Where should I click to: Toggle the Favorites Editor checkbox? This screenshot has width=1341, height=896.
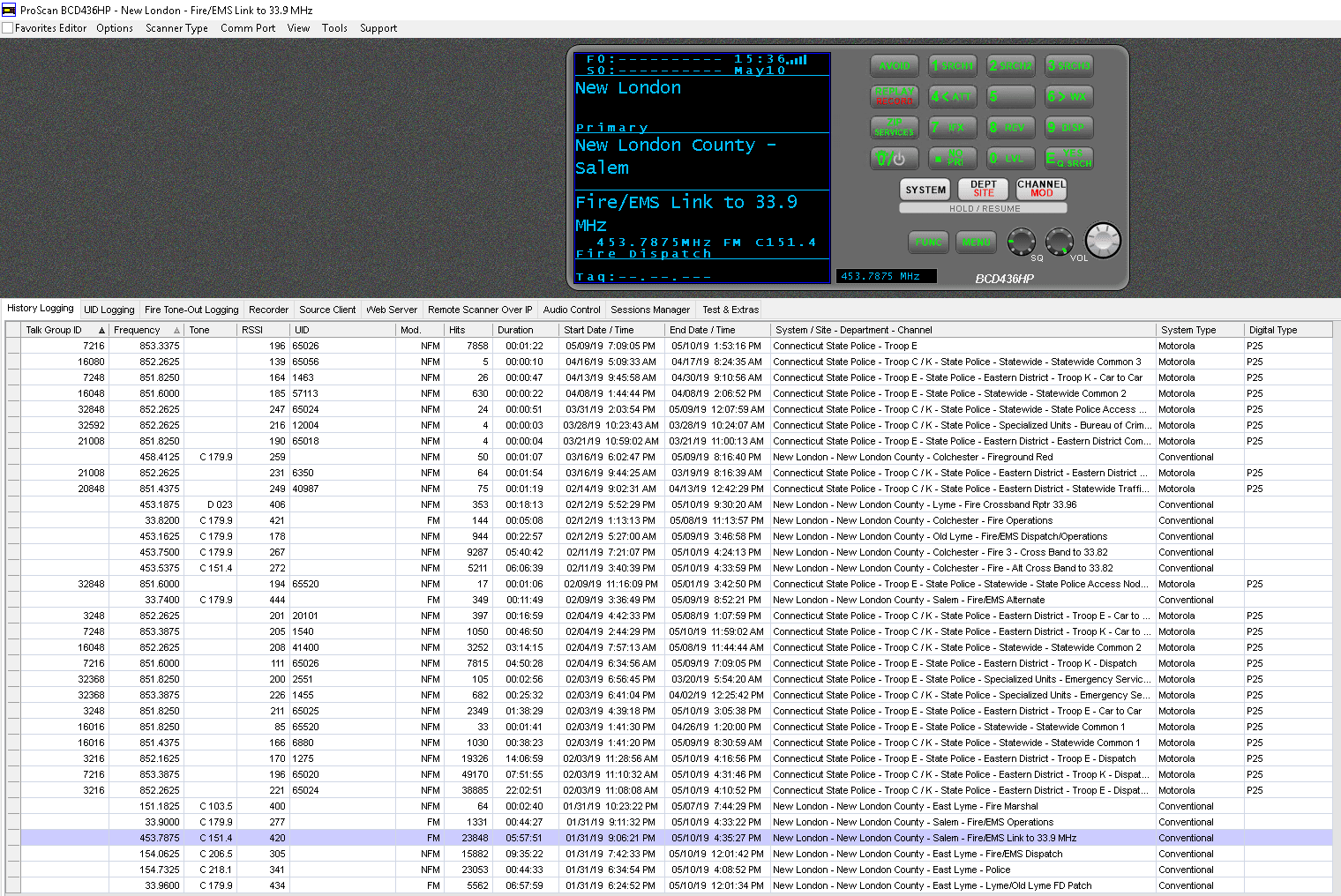pos(8,28)
